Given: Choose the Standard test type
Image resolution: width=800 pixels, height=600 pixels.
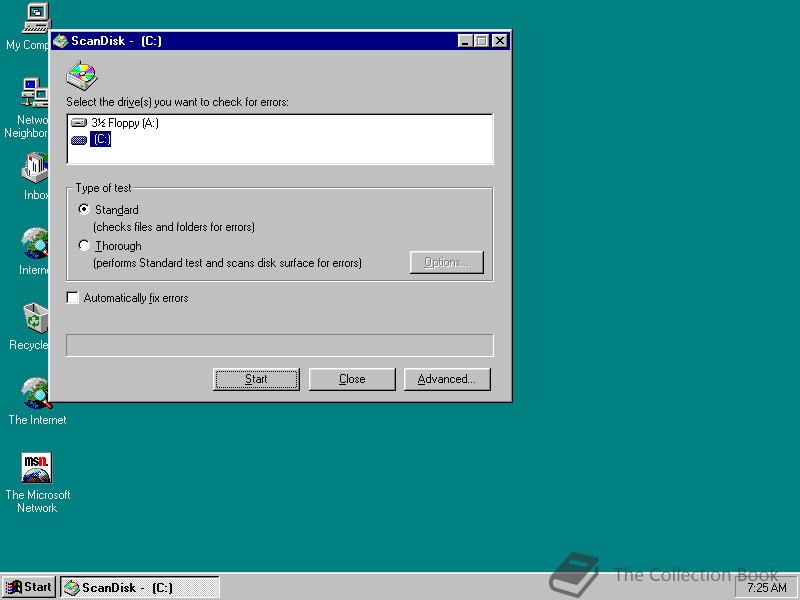Looking at the screenshot, I should [x=84, y=209].
